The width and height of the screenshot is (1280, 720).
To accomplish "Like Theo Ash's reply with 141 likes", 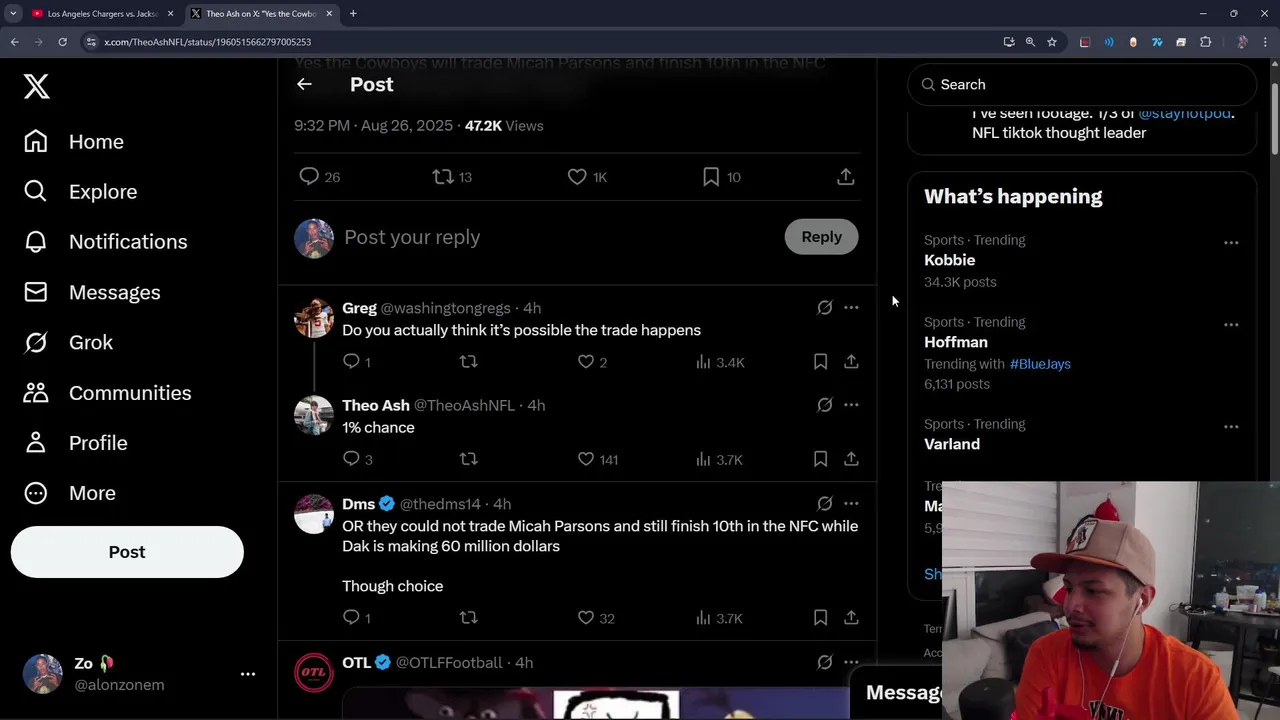I will point(586,459).
